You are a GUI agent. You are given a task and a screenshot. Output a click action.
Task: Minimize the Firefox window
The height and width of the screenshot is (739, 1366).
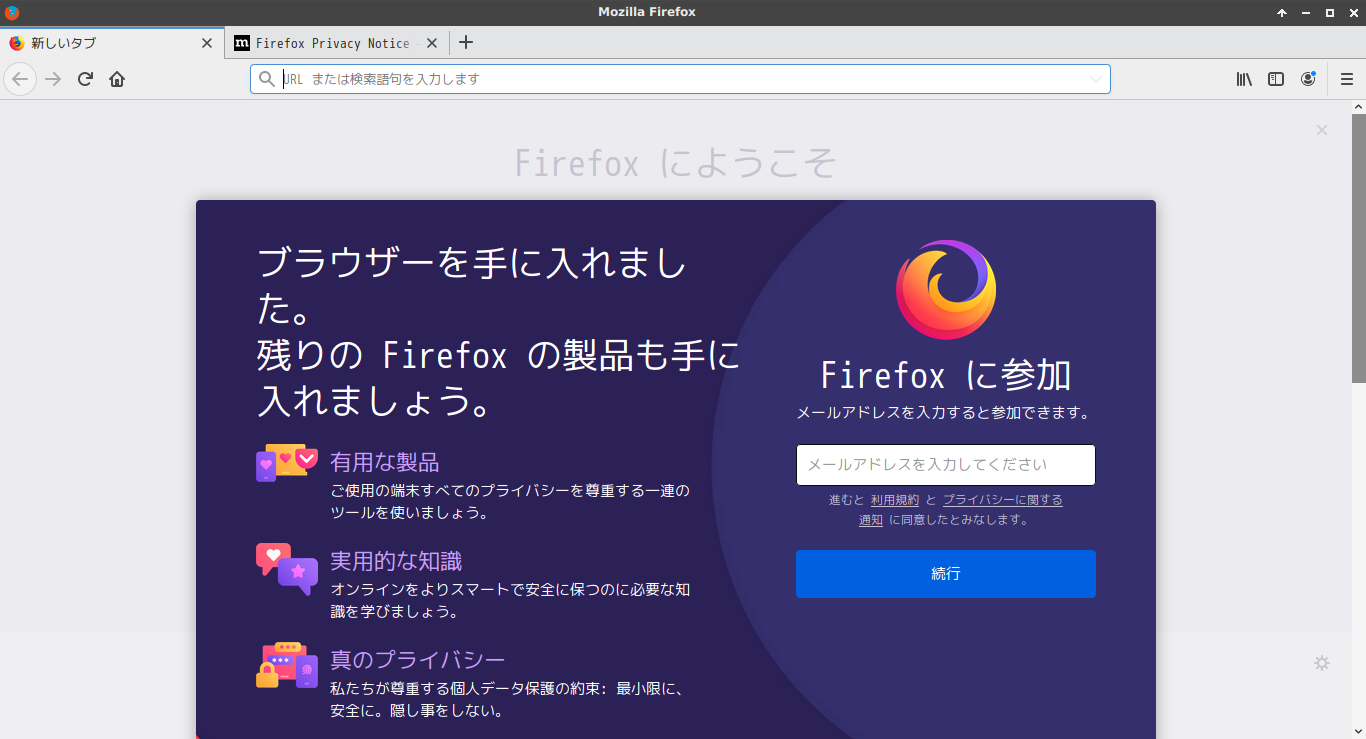(x=1306, y=12)
